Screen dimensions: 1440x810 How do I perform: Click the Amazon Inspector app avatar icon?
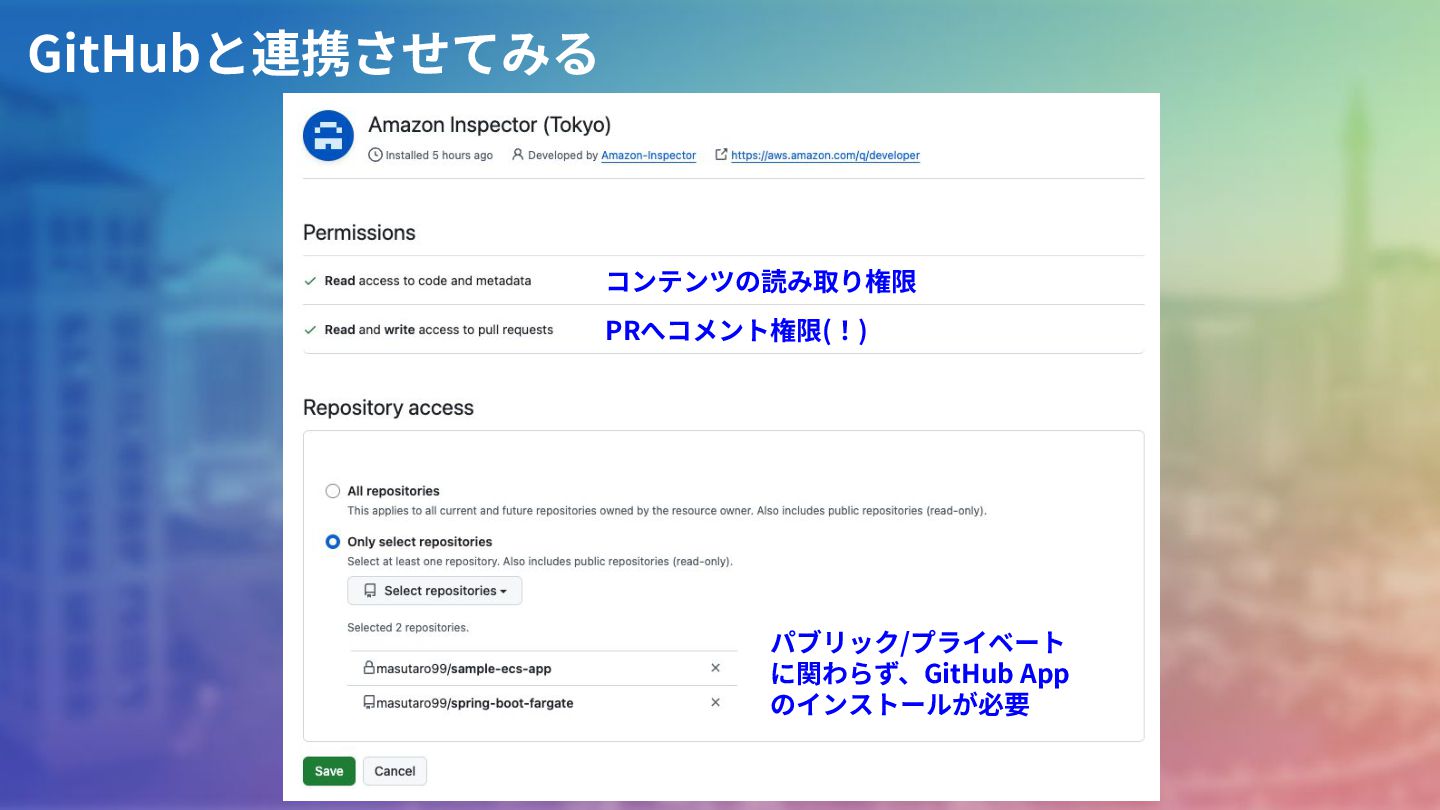[x=328, y=136]
